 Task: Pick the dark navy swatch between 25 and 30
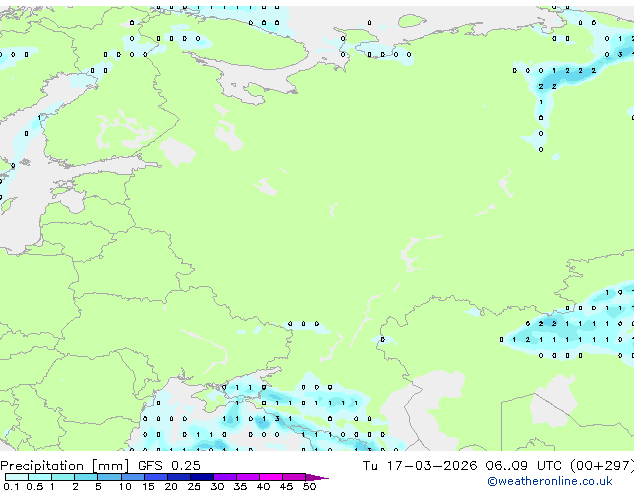(202, 477)
